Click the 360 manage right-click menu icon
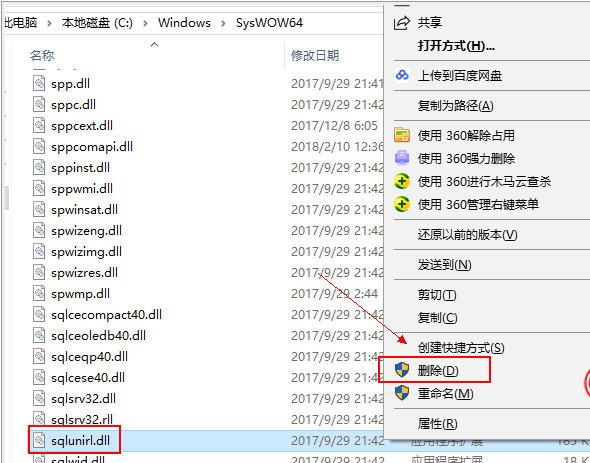 (401, 204)
